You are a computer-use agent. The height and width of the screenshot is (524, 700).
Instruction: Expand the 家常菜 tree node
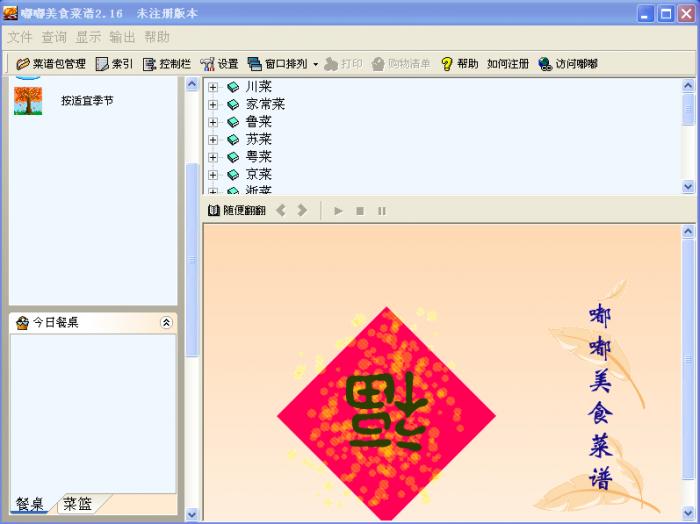[213, 104]
